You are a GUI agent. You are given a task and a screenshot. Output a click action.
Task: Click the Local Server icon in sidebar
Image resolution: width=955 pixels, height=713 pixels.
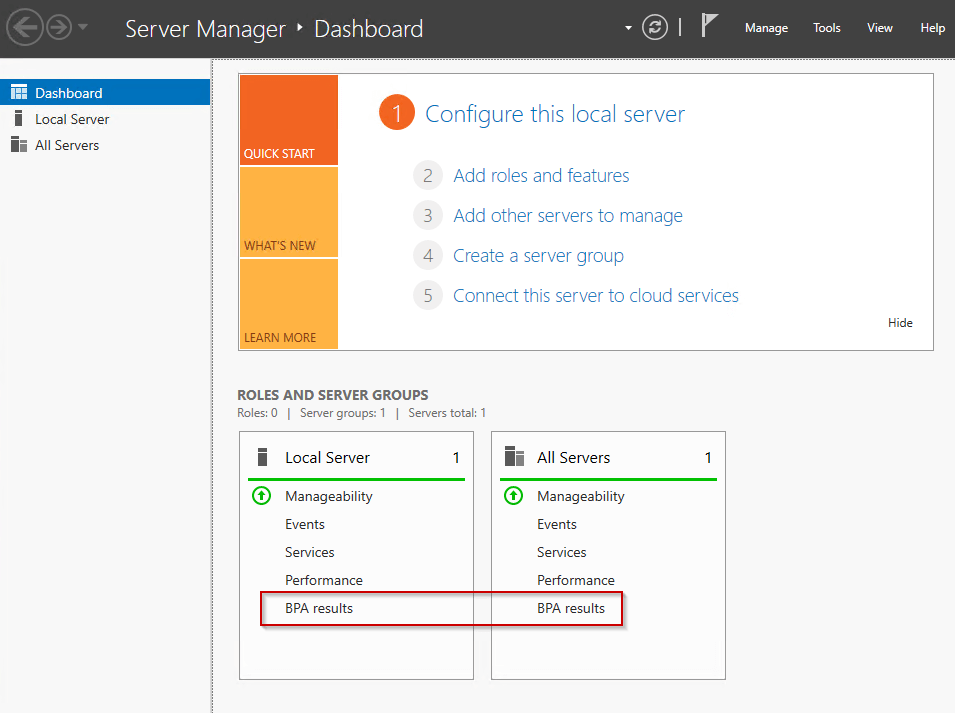pyautogui.click(x=18, y=118)
